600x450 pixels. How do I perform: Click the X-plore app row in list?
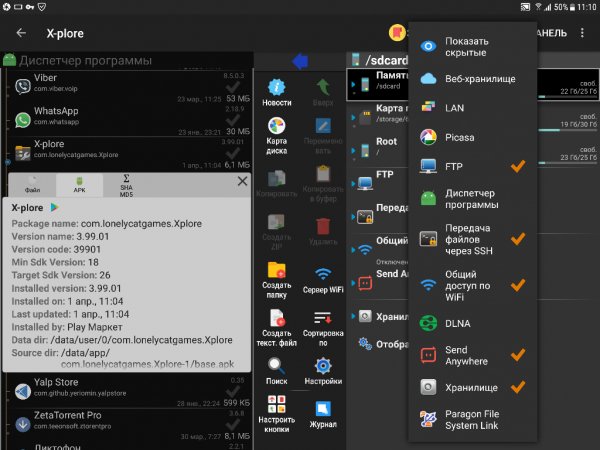tap(129, 153)
